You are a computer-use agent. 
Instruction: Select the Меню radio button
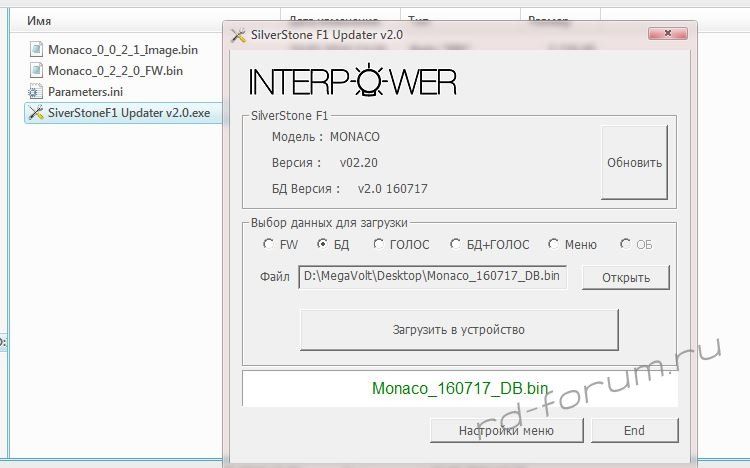pyautogui.click(x=553, y=244)
